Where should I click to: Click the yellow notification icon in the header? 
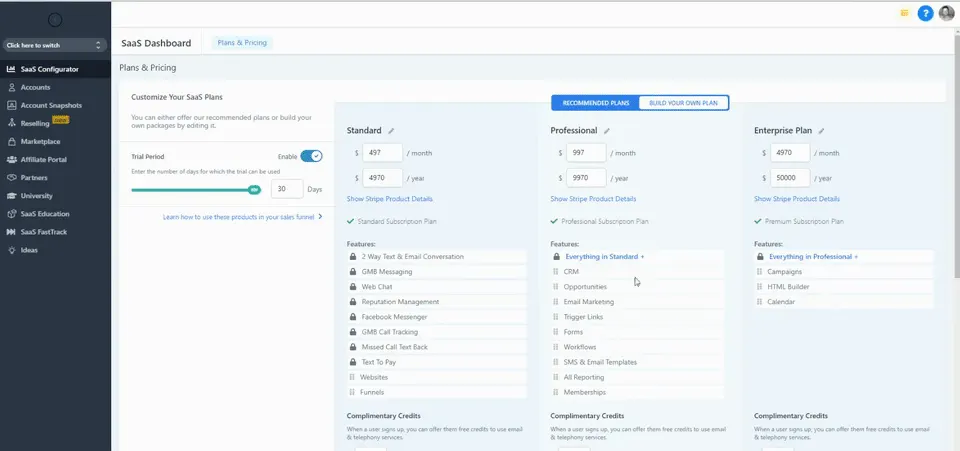coord(904,13)
